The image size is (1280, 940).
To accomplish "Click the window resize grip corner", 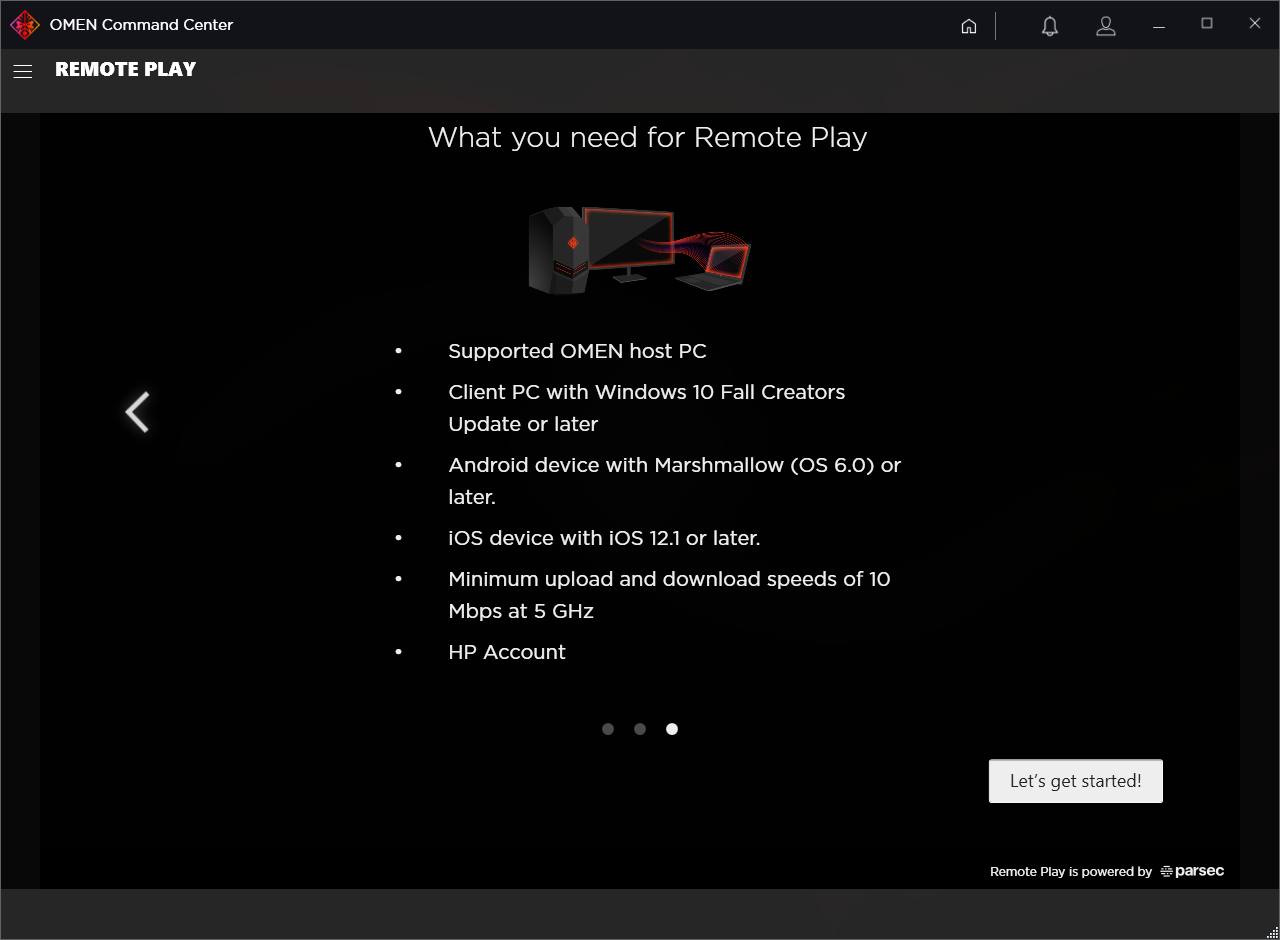I will pyautogui.click(x=1272, y=932).
